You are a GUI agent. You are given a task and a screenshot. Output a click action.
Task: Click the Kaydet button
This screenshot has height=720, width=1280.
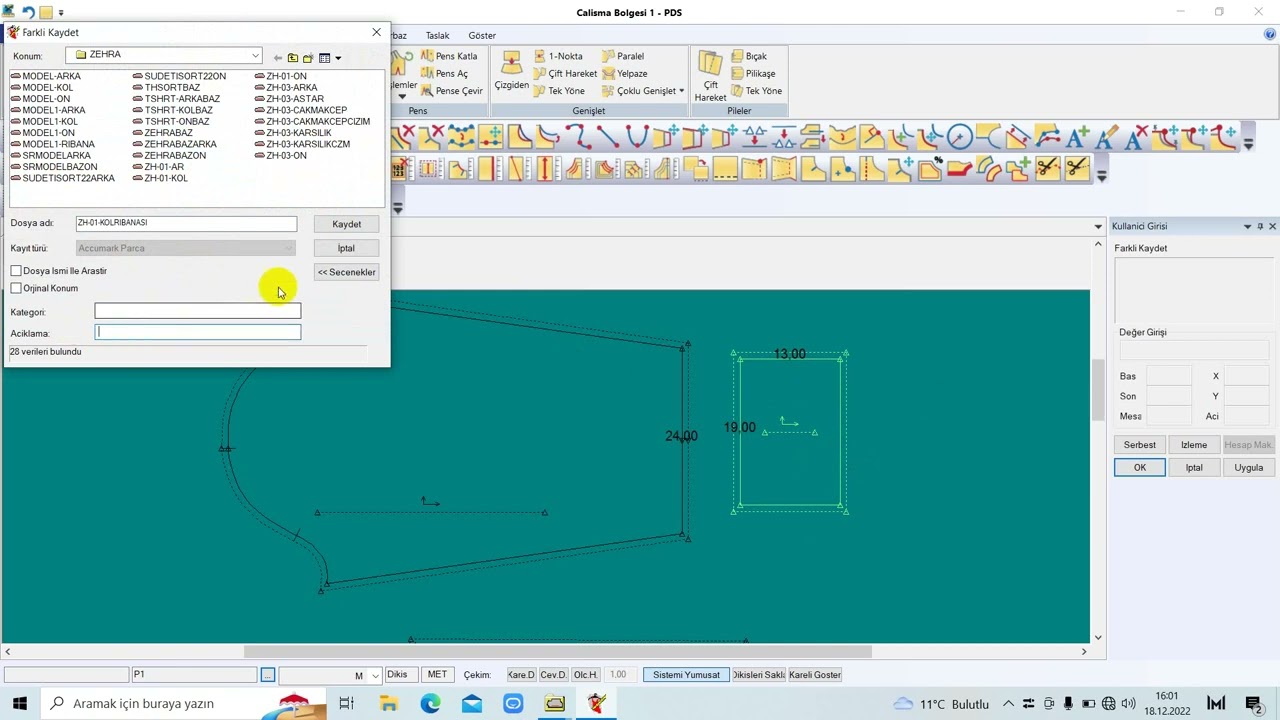click(346, 224)
